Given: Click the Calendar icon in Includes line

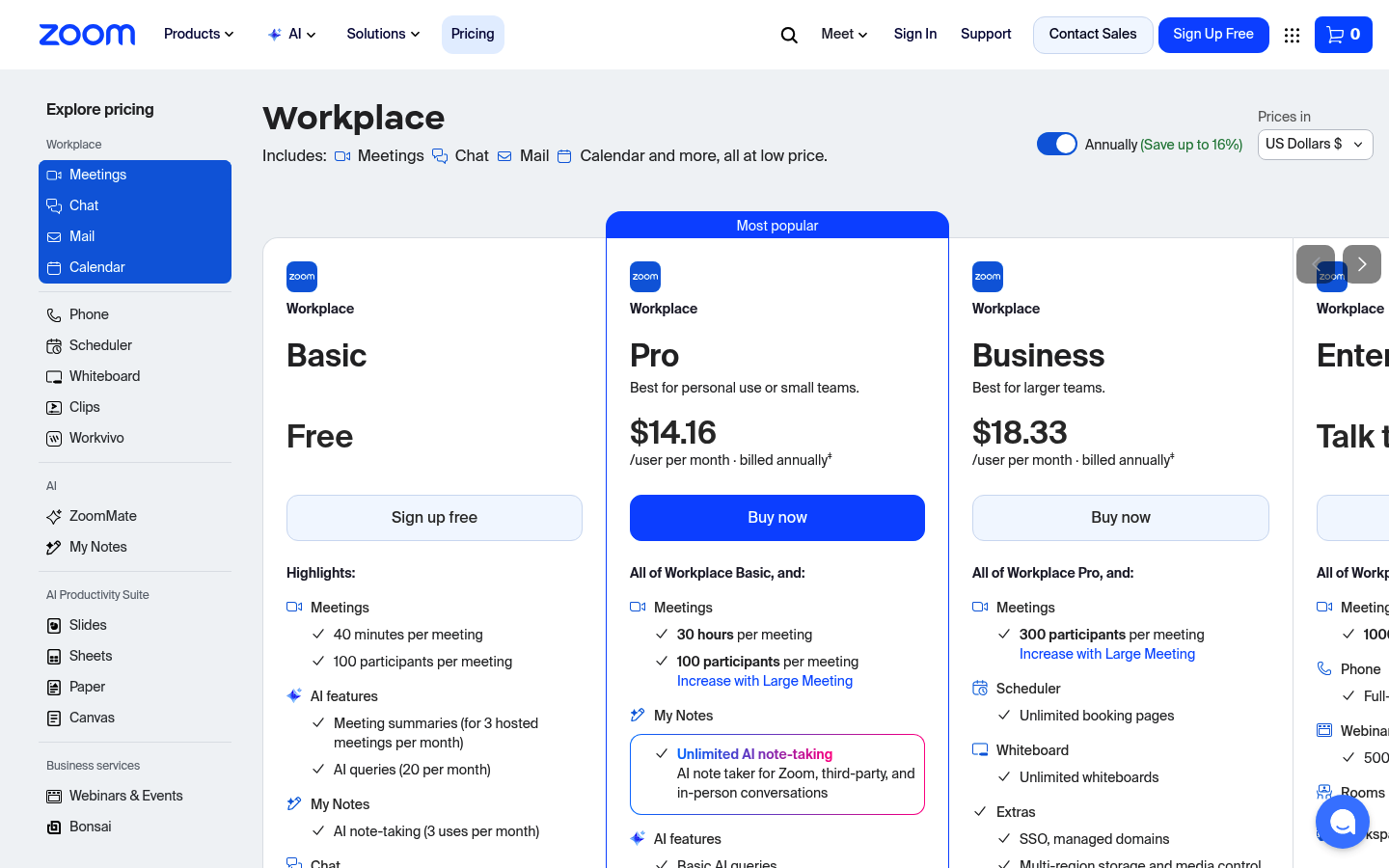Looking at the screenshot, I should 564,156.
